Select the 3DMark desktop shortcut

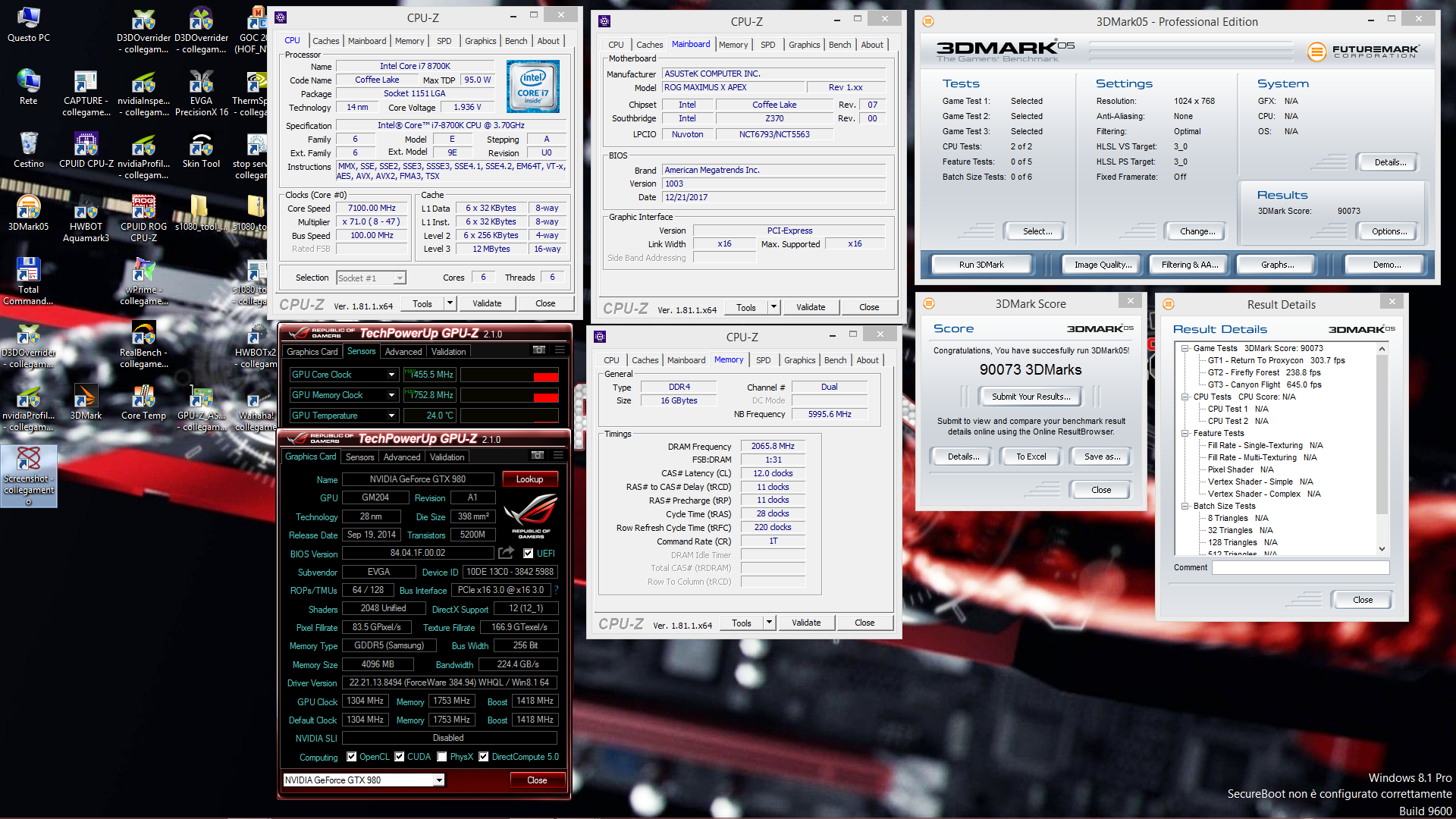86,401
